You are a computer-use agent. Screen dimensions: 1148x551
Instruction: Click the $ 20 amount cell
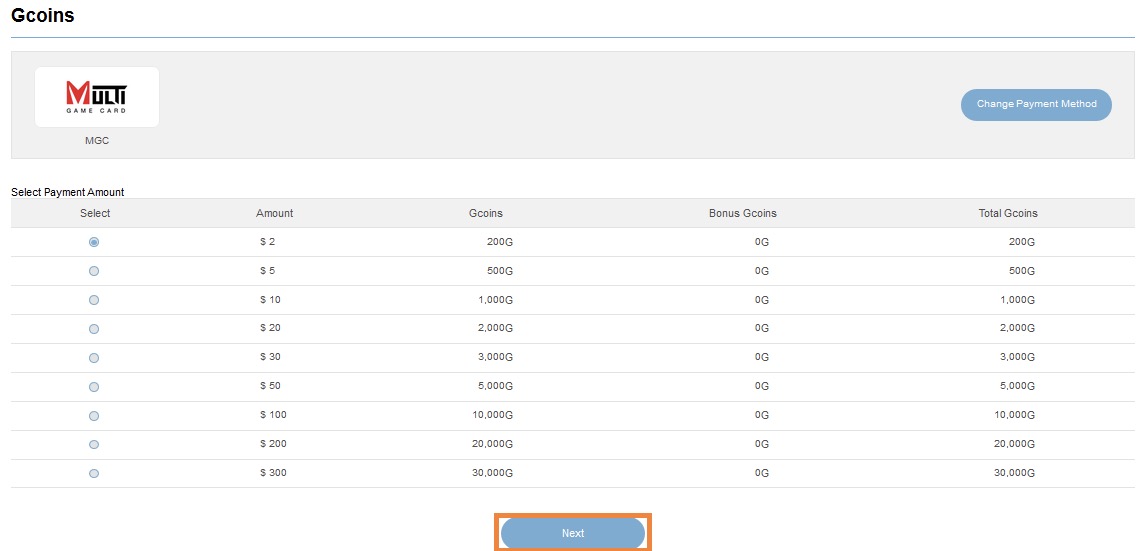270,329
